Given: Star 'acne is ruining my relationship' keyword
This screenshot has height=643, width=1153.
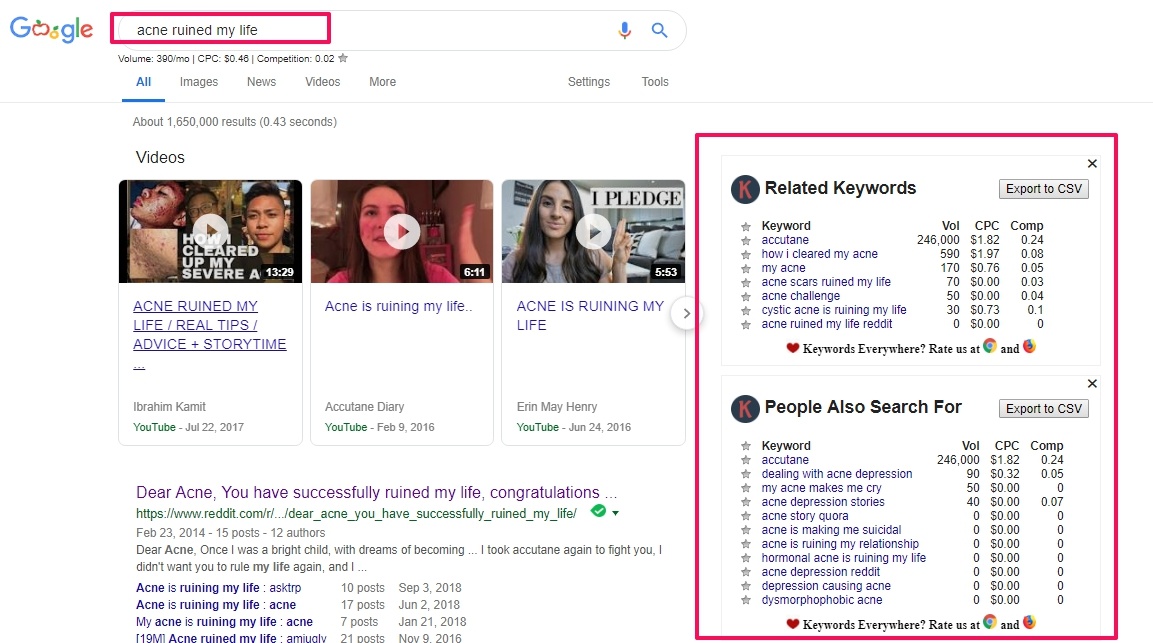Looking at the screenshot, I should pos(746,544).
